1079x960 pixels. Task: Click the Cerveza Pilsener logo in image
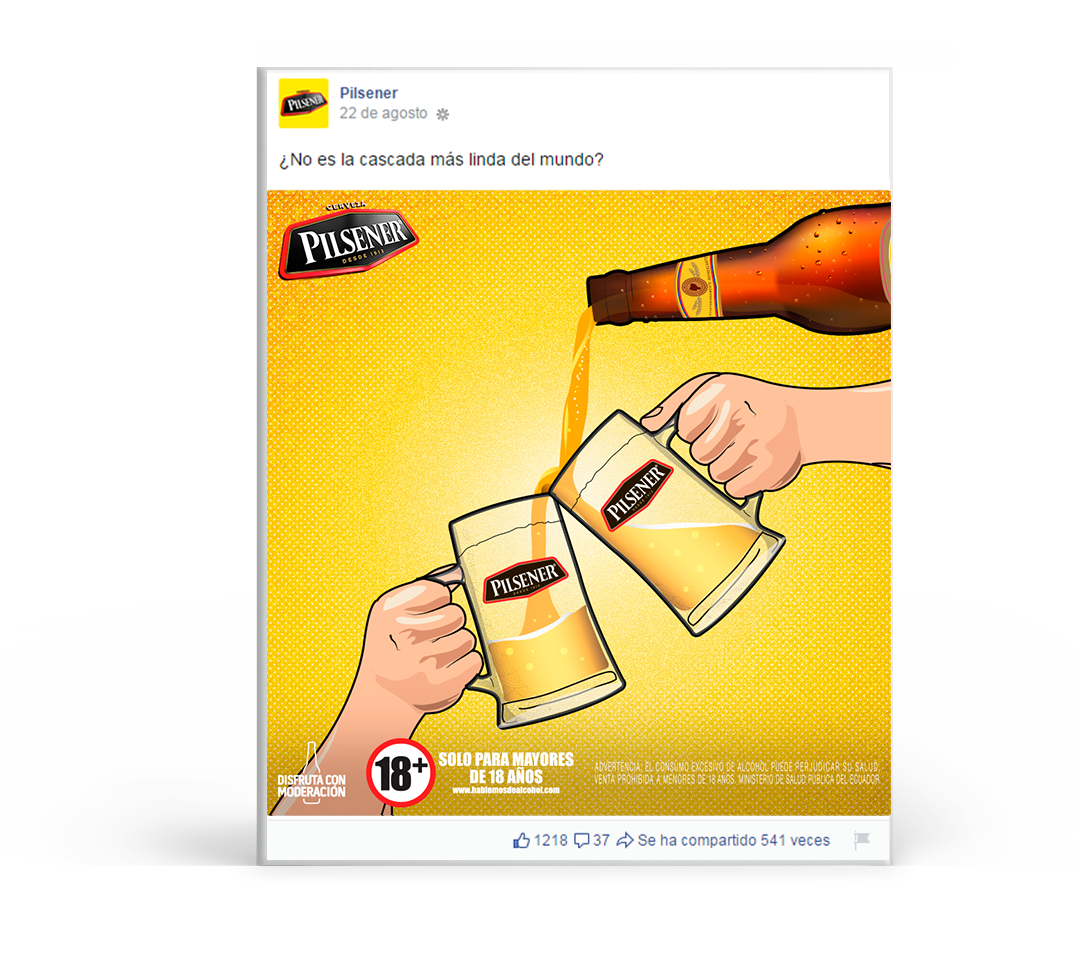pyautogui.click(x=348, y=241)
